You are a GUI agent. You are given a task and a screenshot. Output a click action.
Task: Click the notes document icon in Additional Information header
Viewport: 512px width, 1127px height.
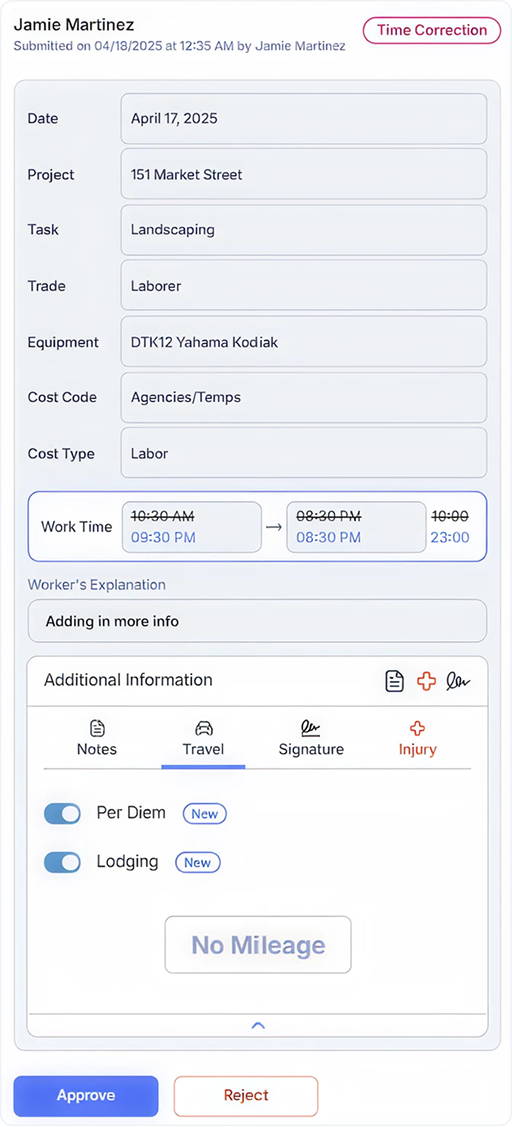pyautogui.click(x=394, y=681)
